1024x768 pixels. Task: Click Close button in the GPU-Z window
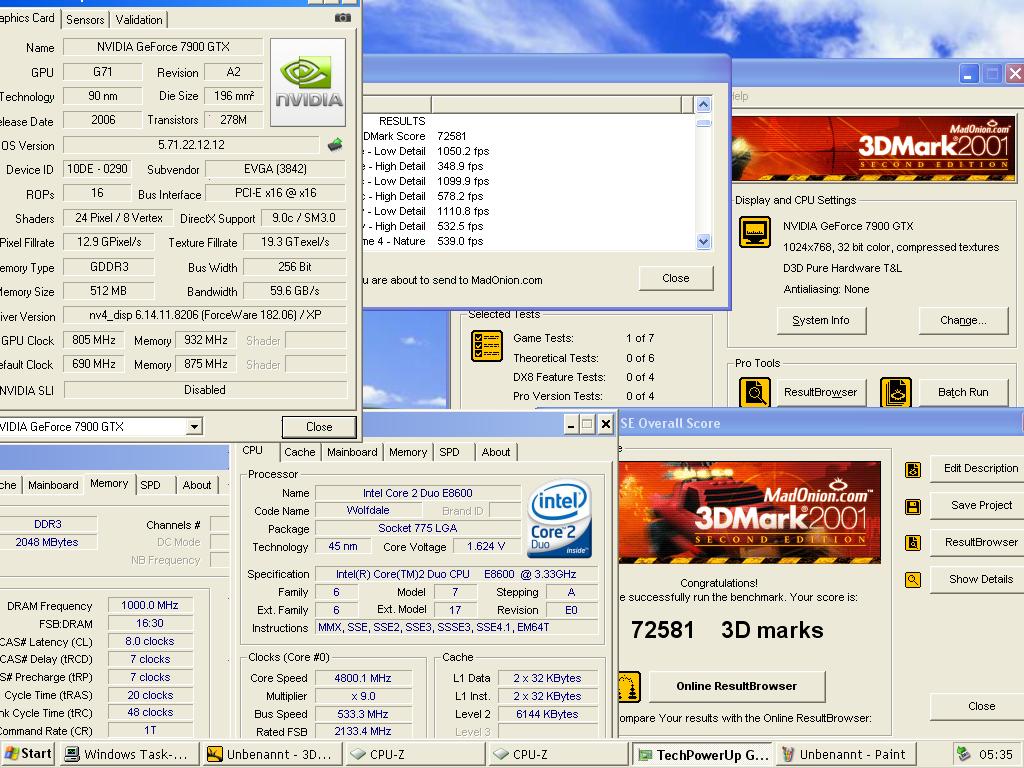pyautogui.click(x=319, y=427)
